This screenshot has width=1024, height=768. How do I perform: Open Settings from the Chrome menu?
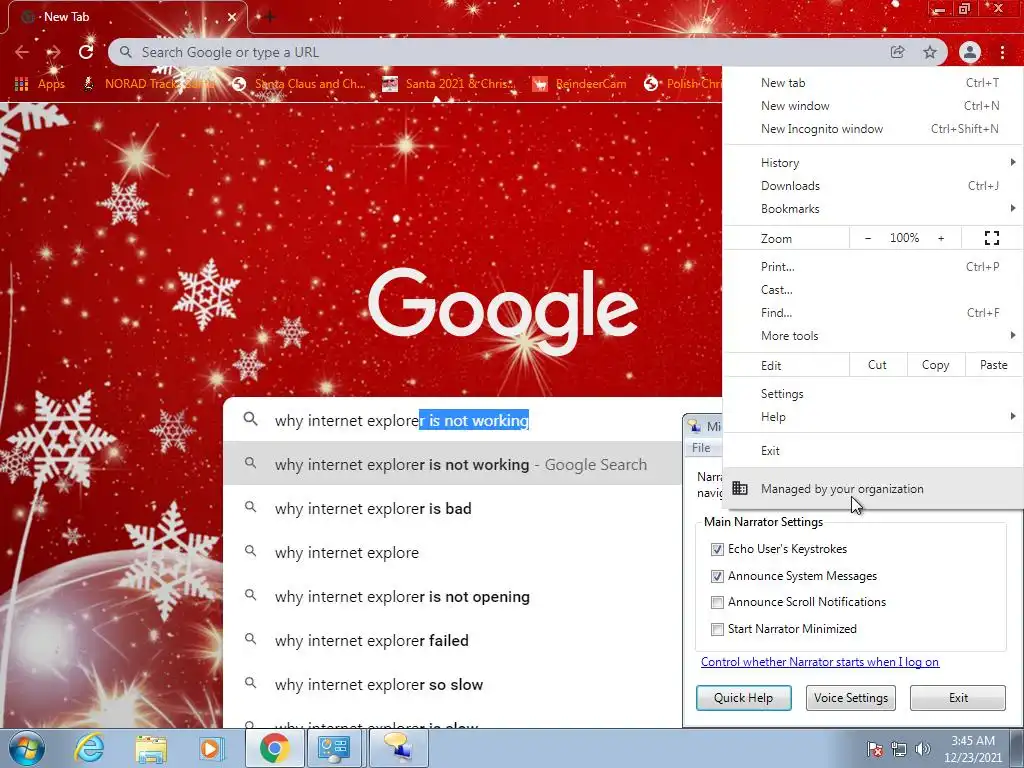click(873, 394)
